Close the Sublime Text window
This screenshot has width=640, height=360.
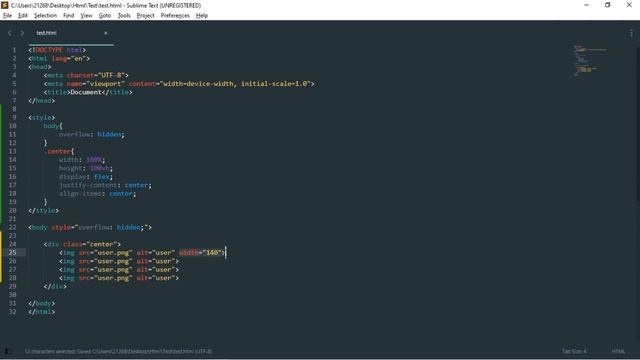coord(629,5)
